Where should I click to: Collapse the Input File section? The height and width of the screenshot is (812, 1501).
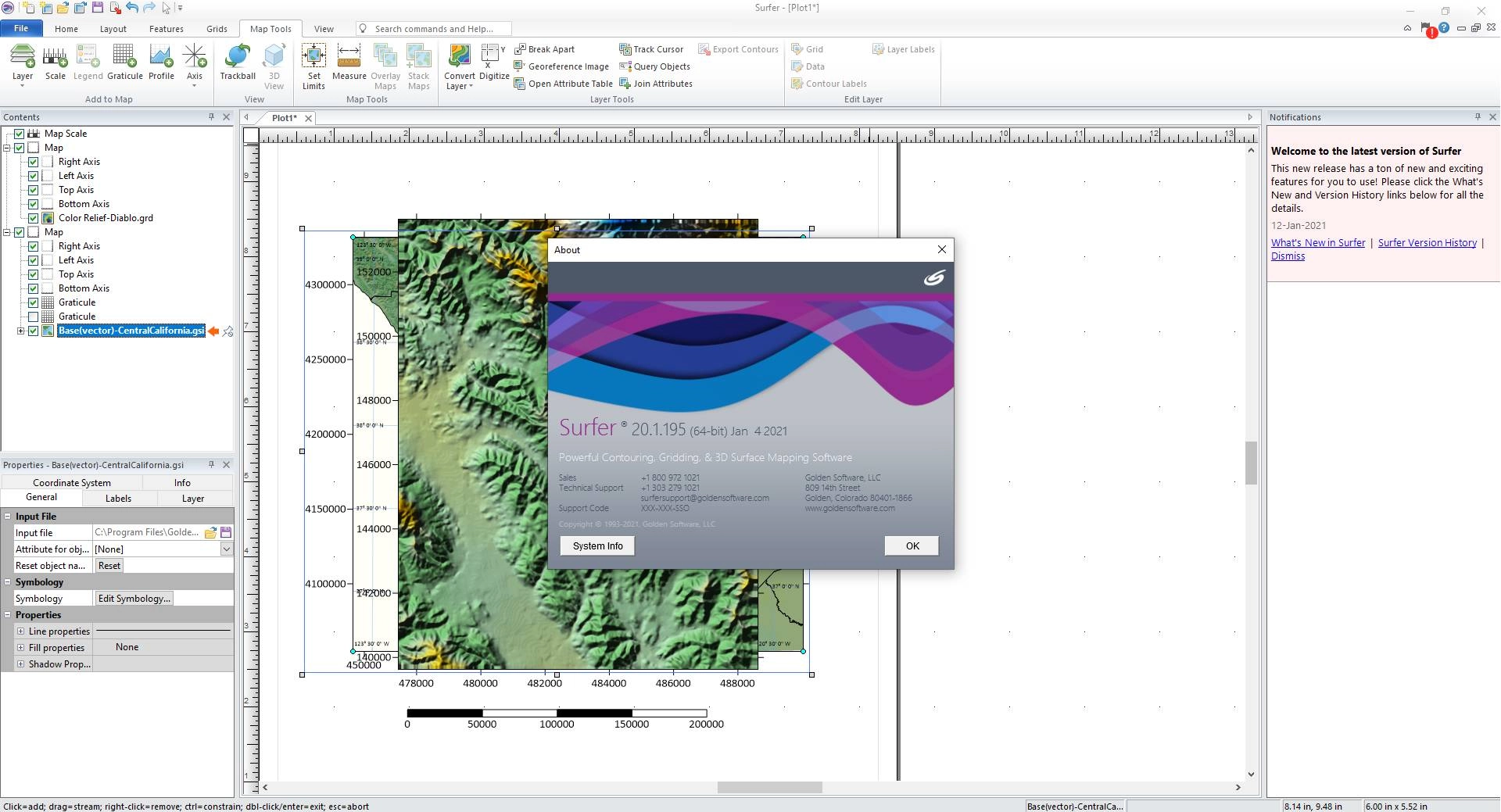pos(8,517)
